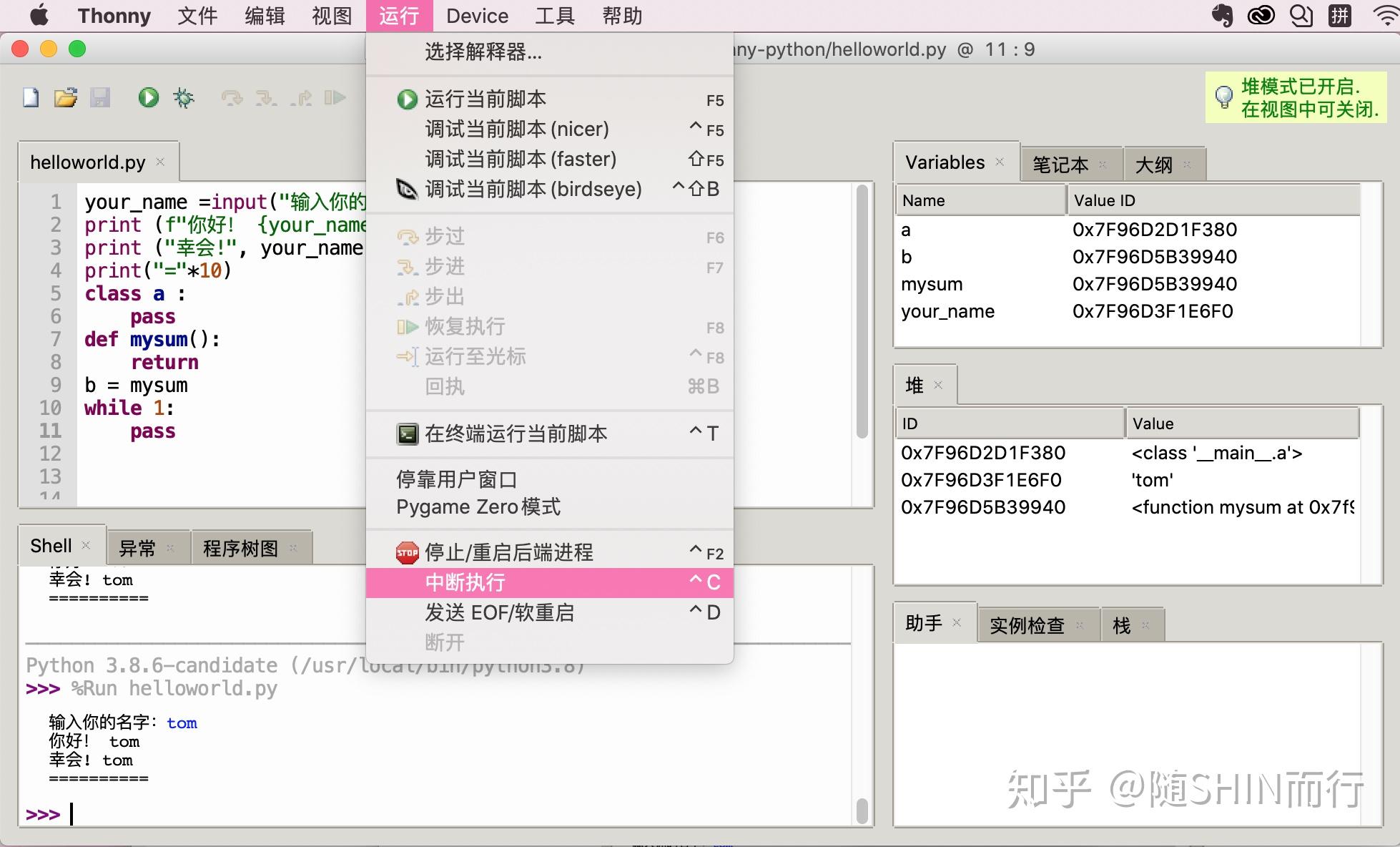
Task: Switch to the 程序树图 tab
Action: [x=240, y=549]
